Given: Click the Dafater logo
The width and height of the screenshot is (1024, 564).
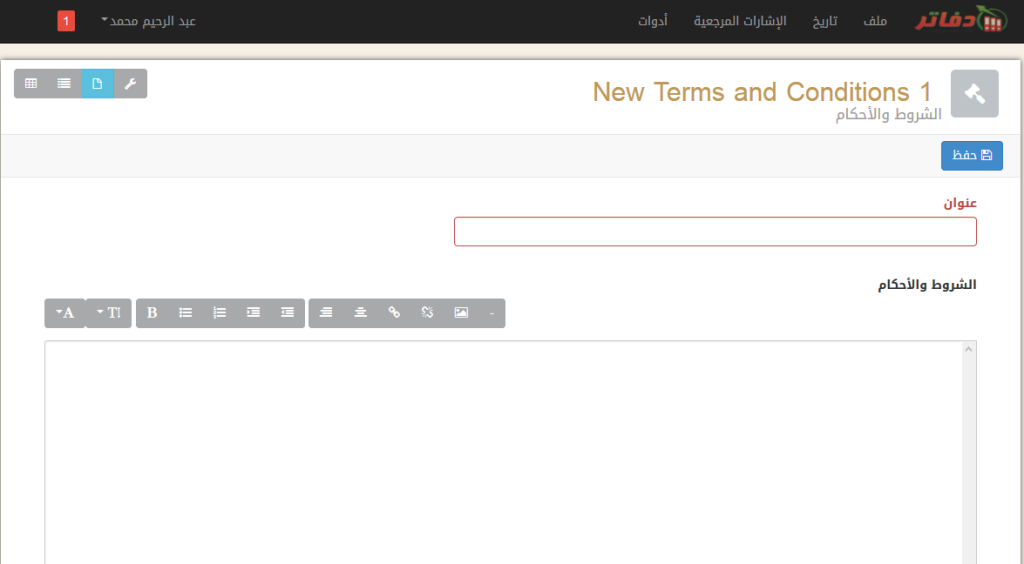Looking at the screenshot, I should [x=961, y=19].
